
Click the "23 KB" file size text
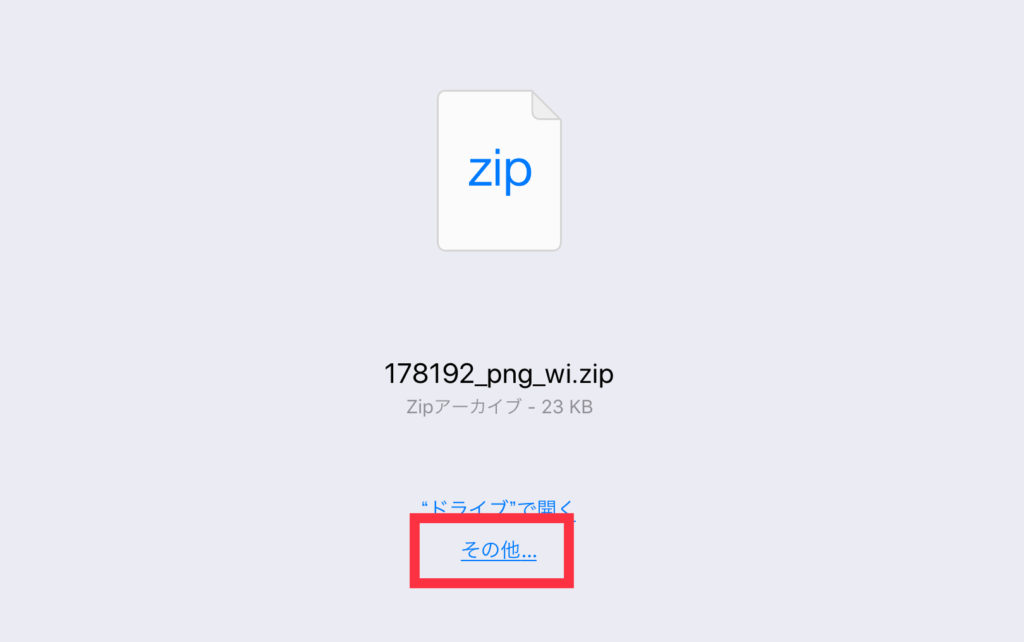pos(567,407)
